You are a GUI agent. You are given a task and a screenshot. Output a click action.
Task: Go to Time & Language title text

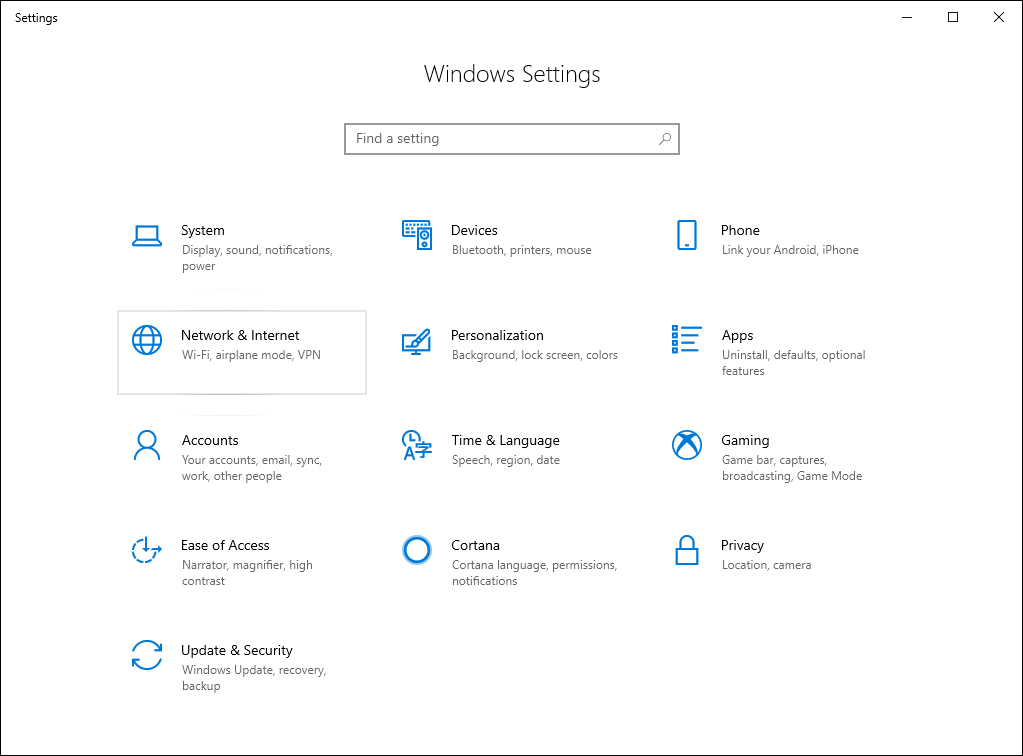point(505,440)
